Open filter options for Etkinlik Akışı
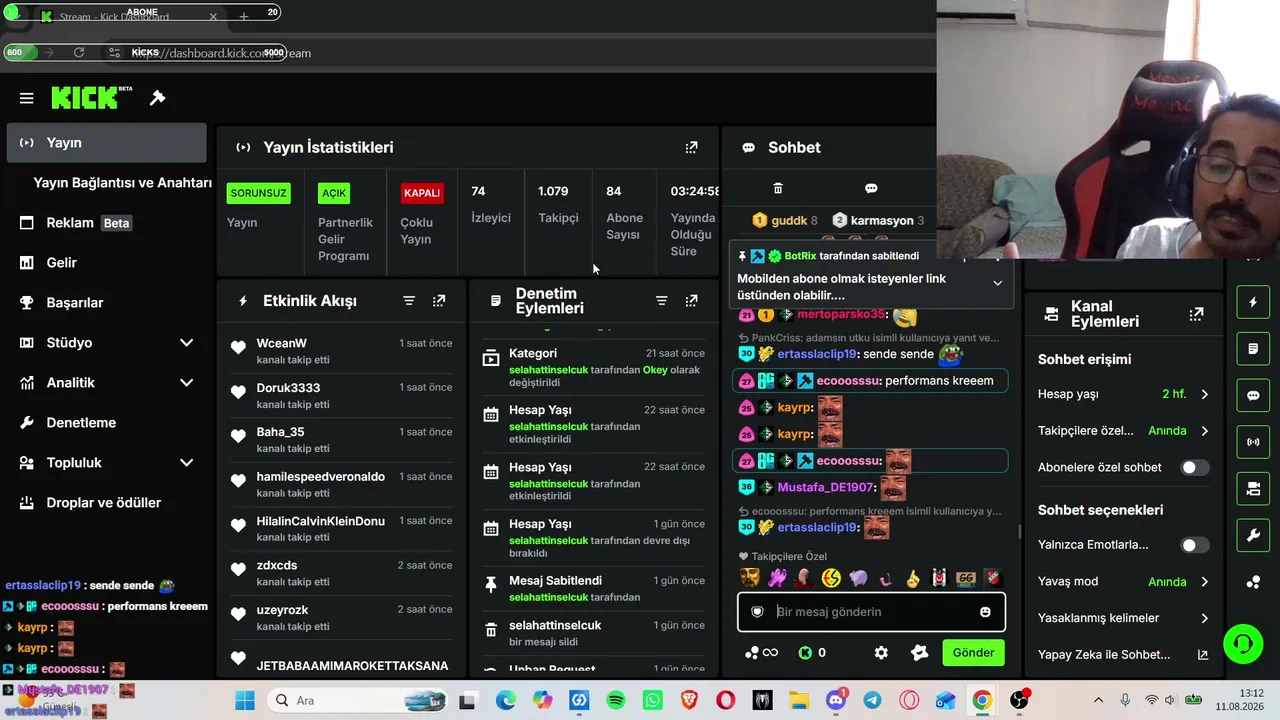This screenshot has width=1280, height=720. (x=409, y=301)
